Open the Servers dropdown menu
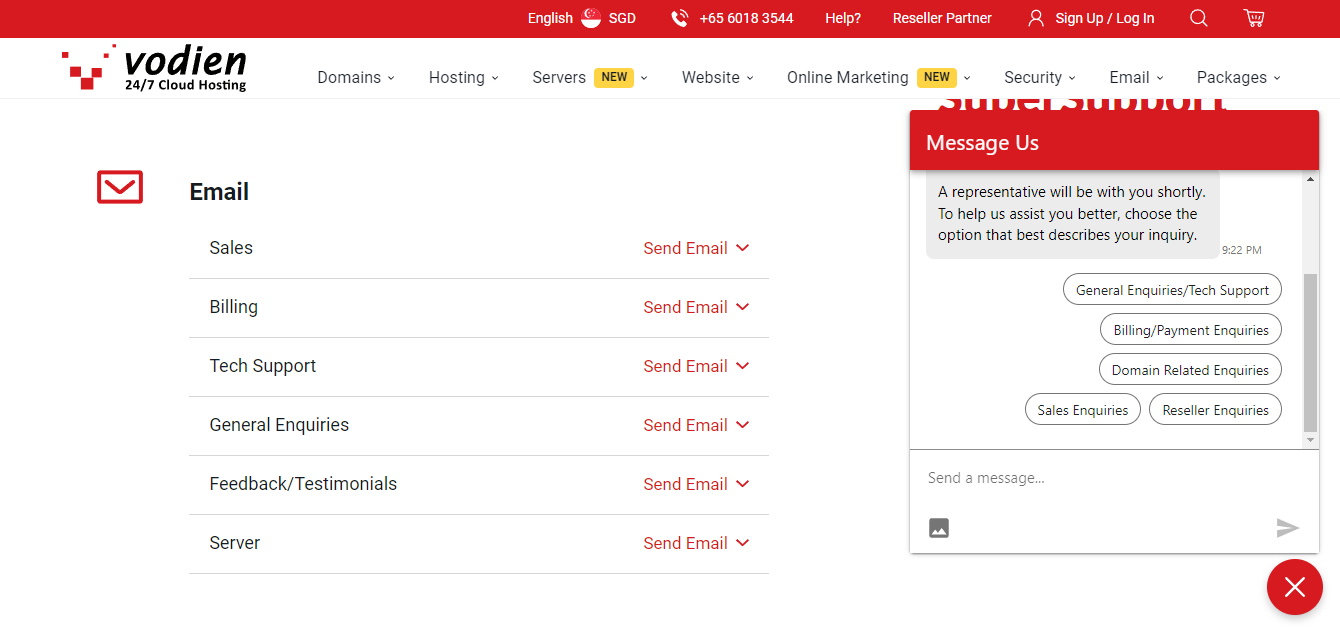 (590, 77)
